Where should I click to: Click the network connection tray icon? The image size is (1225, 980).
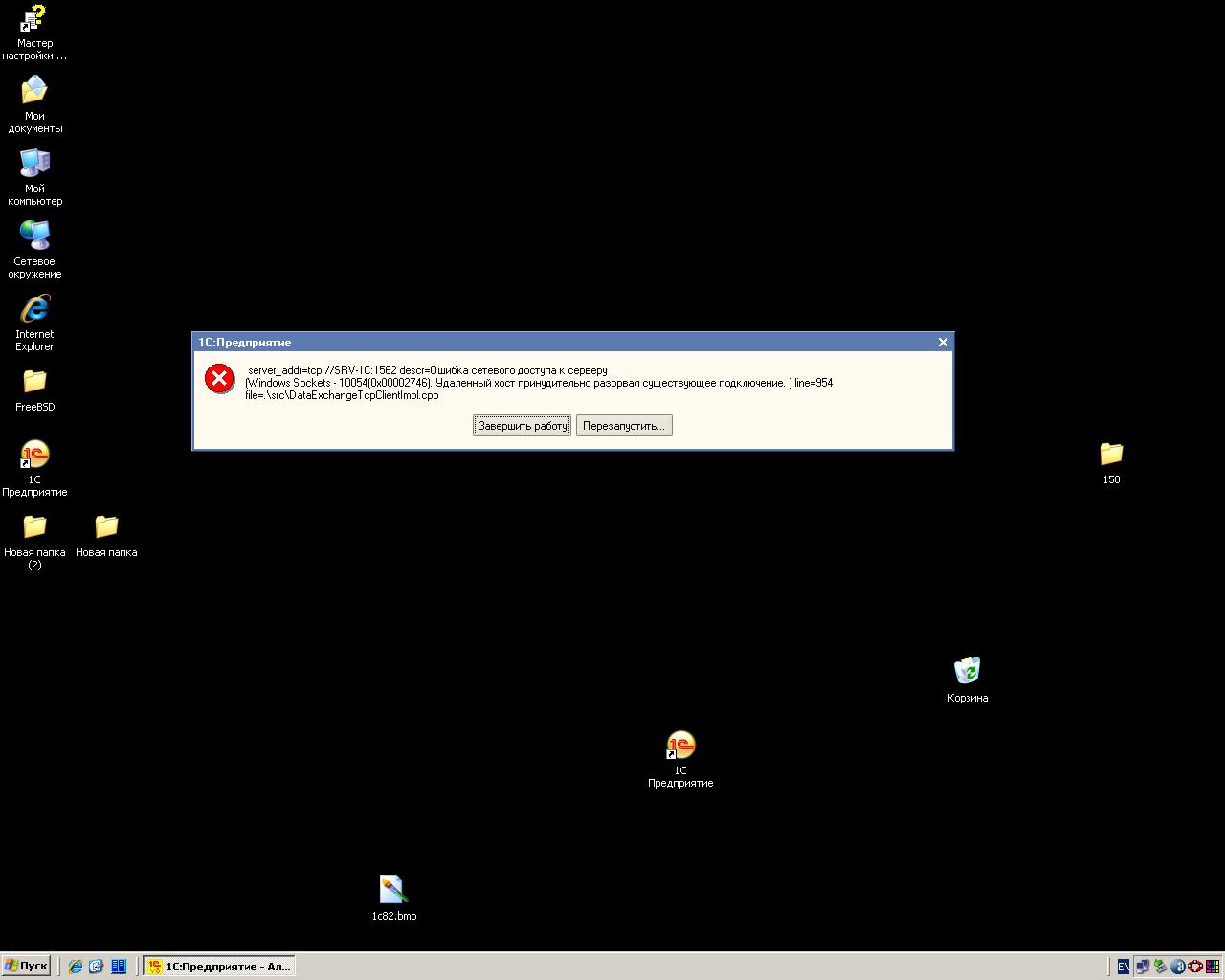[x=1143, y=967]
